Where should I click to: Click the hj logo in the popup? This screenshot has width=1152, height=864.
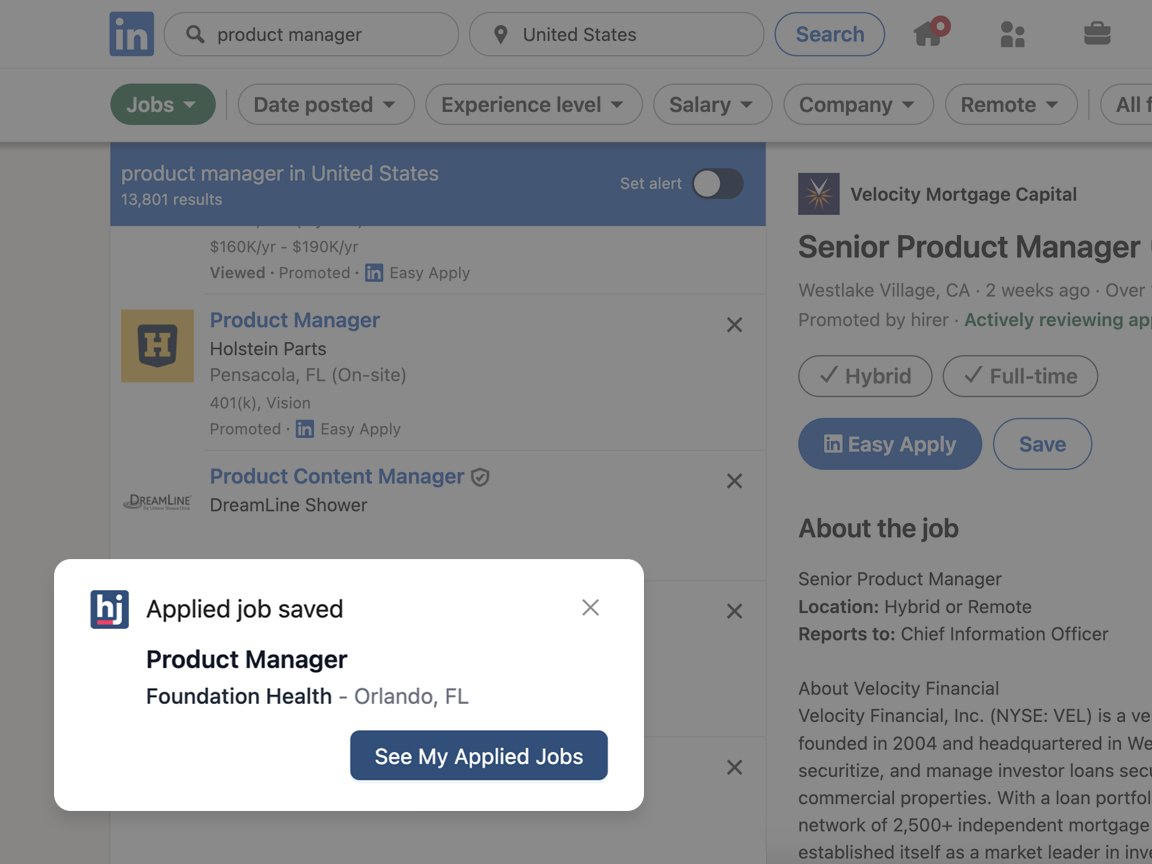tap(110, 610)
